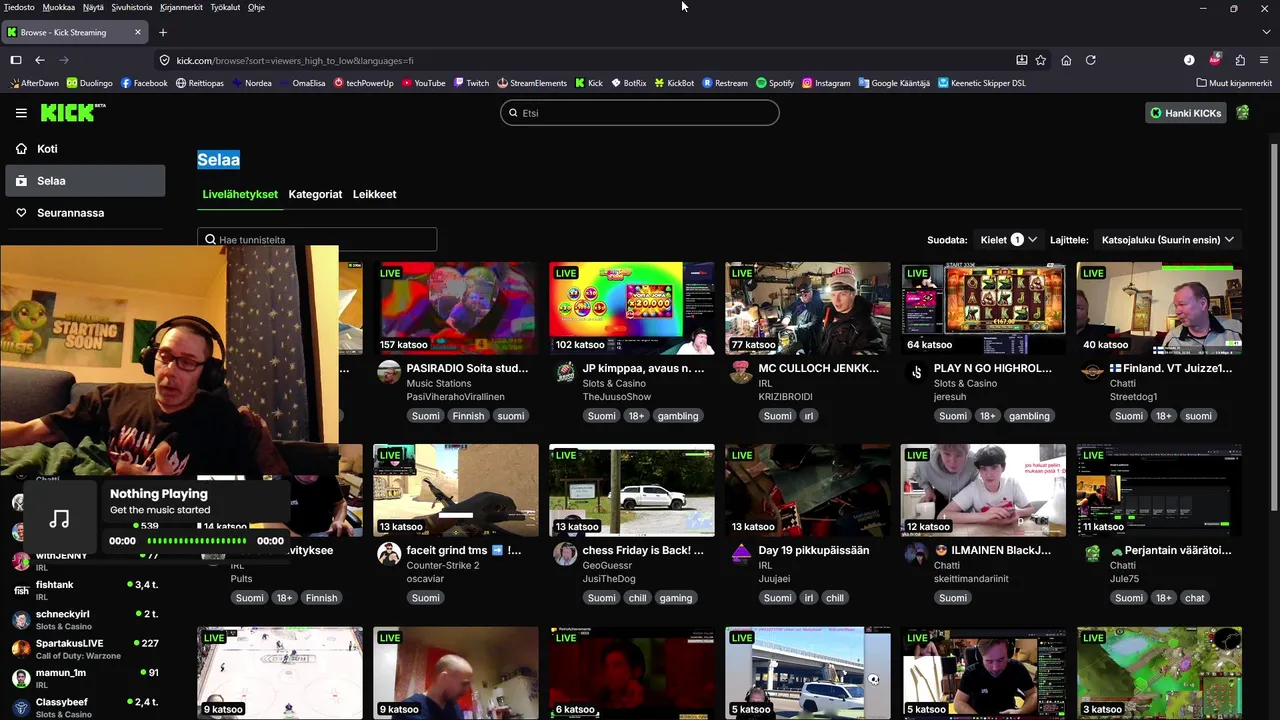
Task: Open the Spotify bookmark
Action: (775, 83)
